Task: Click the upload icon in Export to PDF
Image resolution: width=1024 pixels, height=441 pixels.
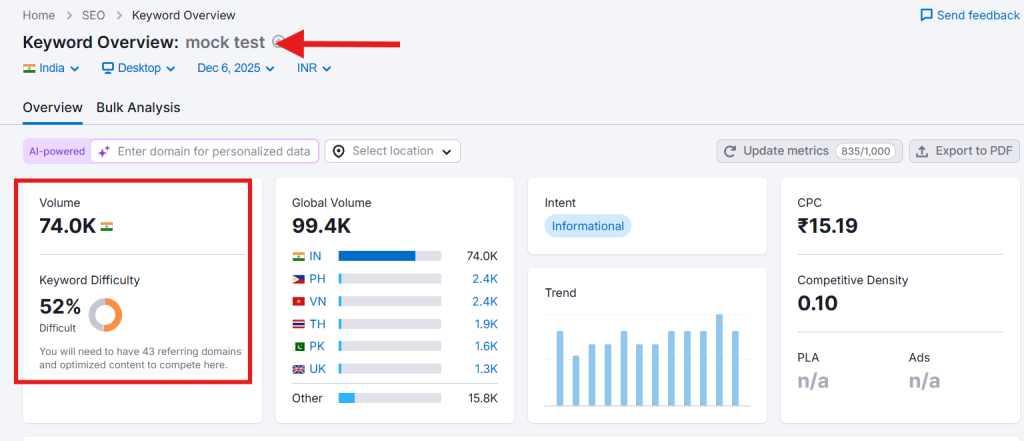Action: point(922,152)
